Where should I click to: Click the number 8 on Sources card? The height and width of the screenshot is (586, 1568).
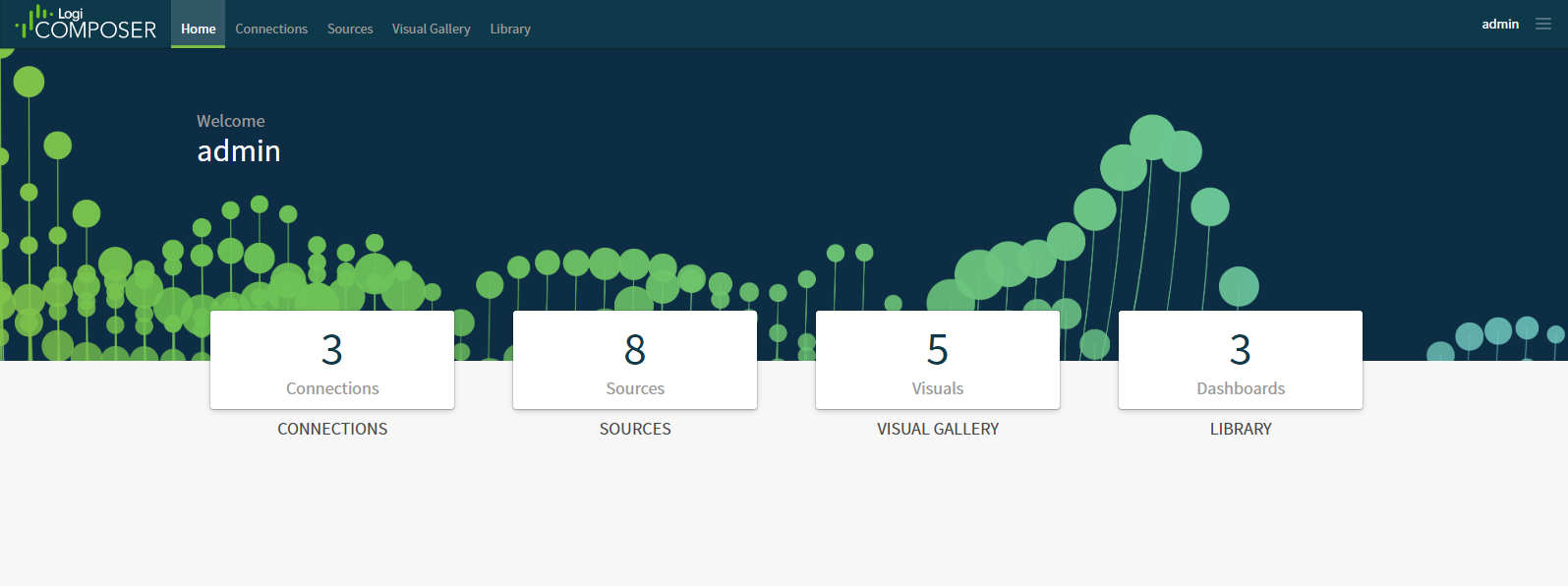pos(635,350)
